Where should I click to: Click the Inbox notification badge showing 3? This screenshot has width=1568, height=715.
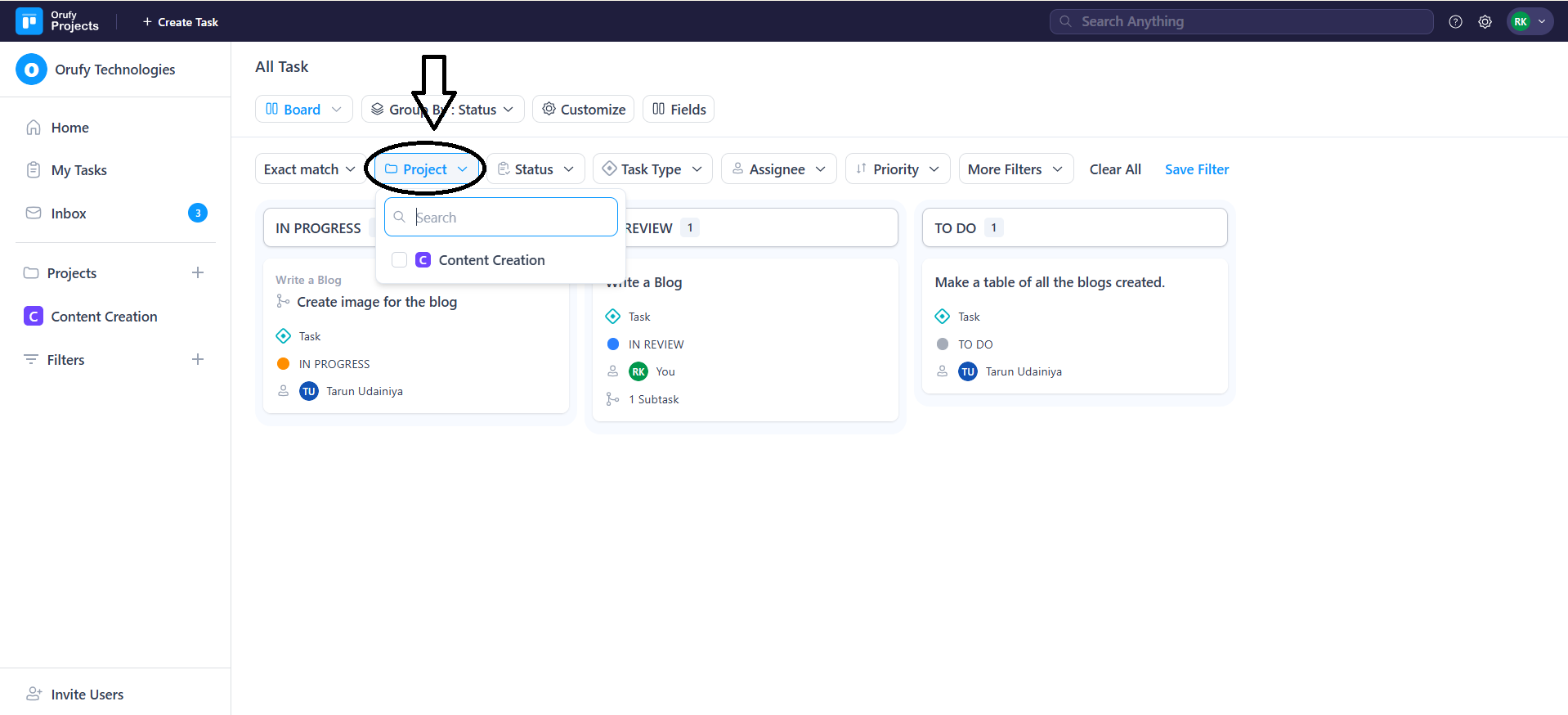198,213
